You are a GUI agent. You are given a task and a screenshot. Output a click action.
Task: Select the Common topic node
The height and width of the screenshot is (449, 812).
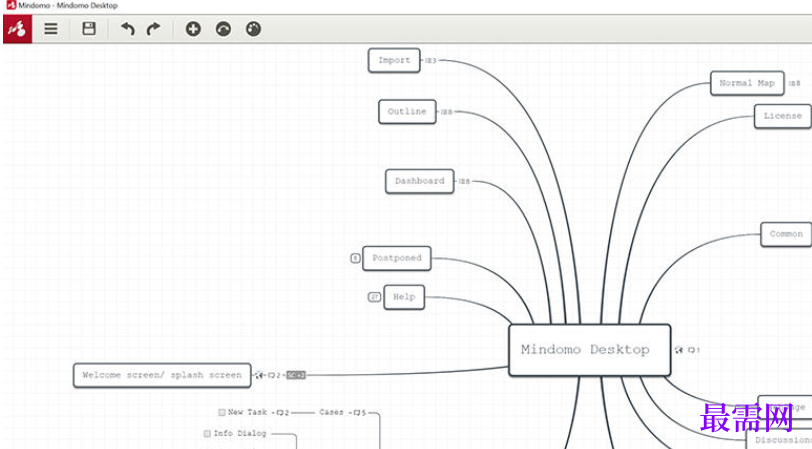click(x=786, y=234)
